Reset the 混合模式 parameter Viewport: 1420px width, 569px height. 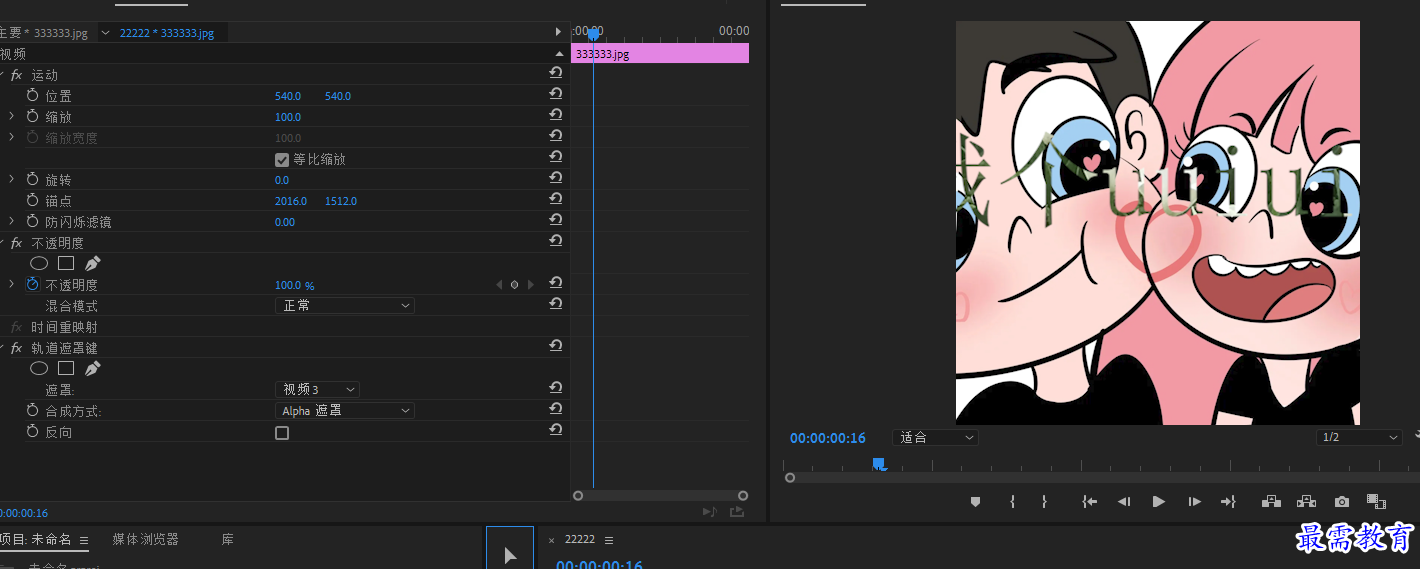coord(555,304)
